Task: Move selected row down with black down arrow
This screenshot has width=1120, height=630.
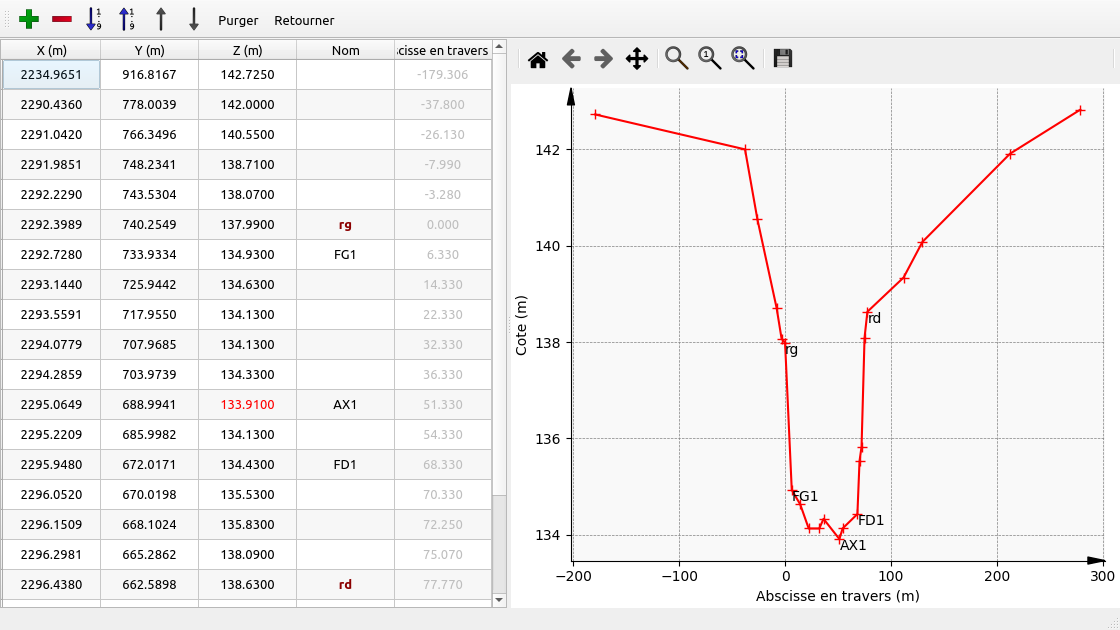Action: (x=194, y=19)
